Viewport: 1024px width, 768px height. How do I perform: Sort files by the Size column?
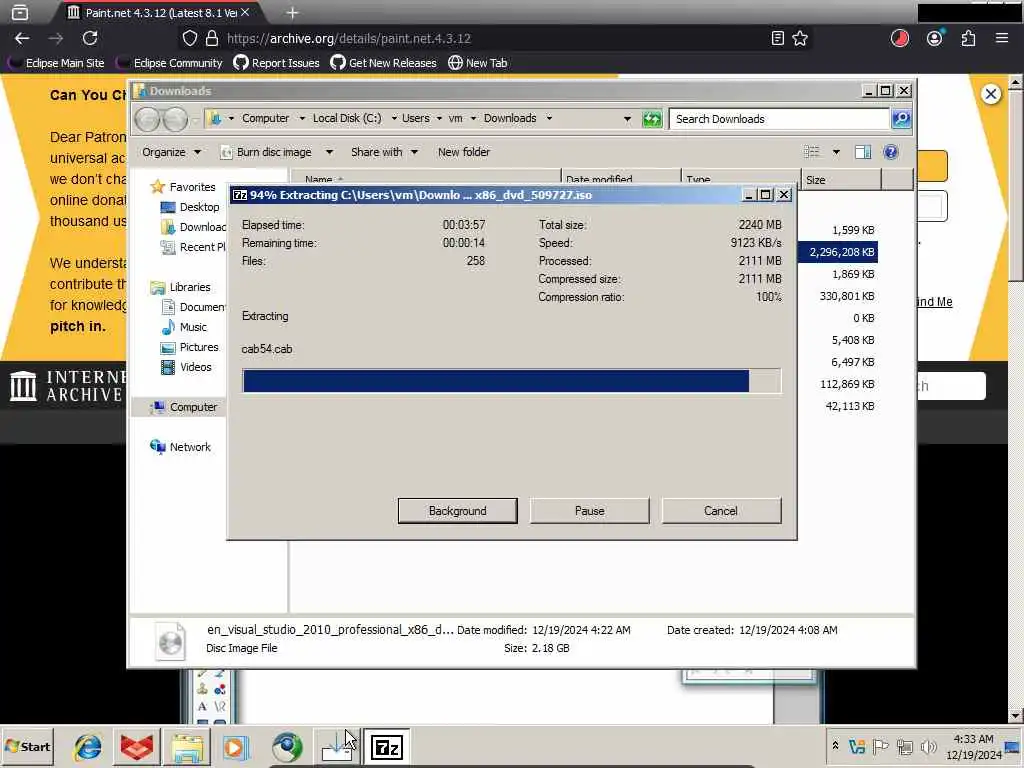point(841,180)
